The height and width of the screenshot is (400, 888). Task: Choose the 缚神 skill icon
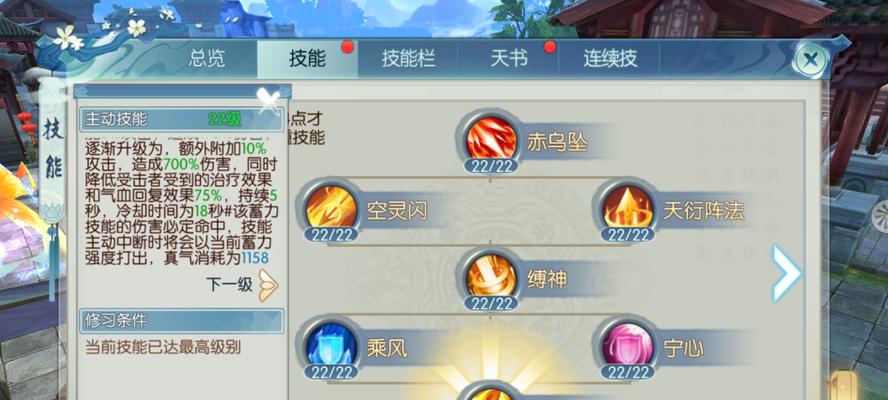[x=490, y=278]
